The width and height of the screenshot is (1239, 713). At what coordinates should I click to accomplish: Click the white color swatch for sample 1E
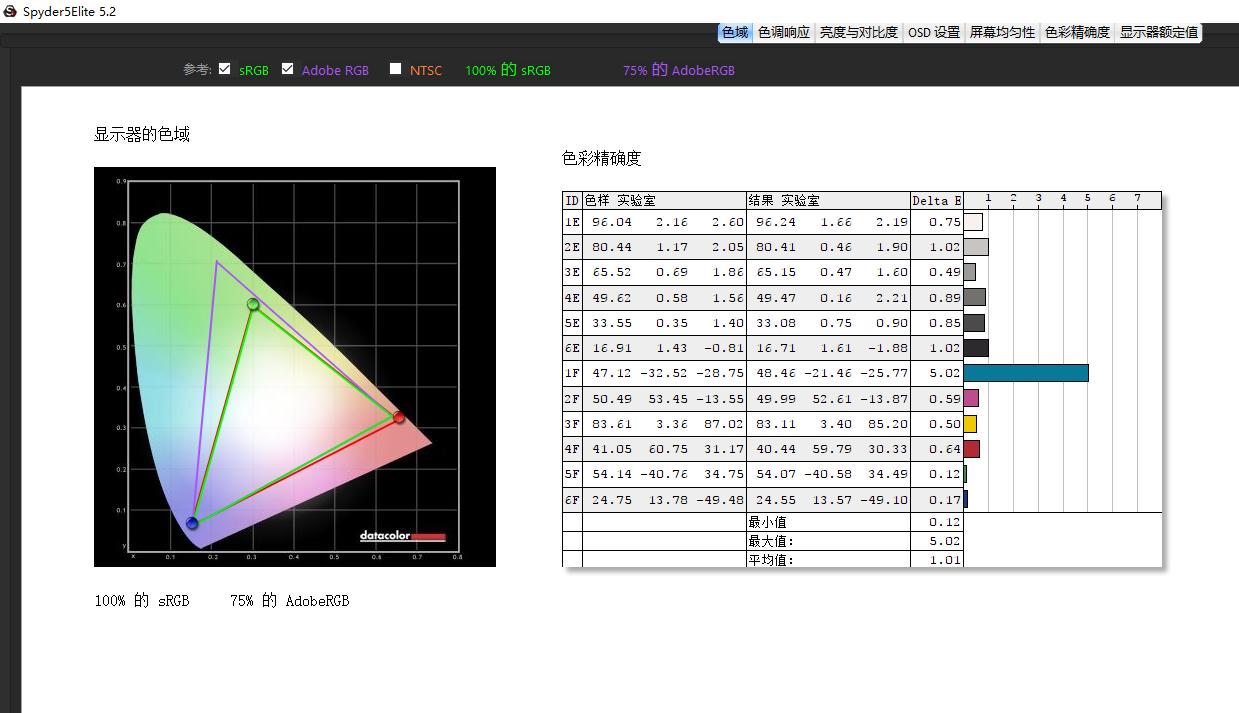[971, 221]
